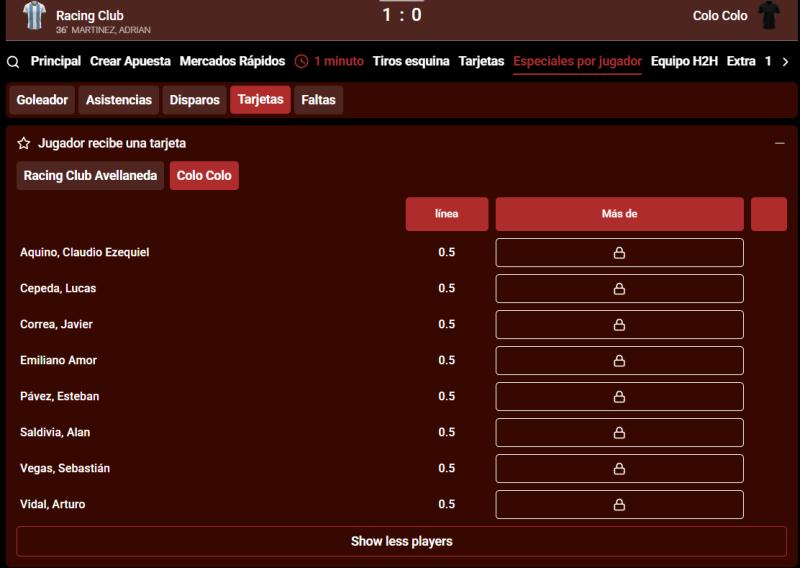Image resolution: width=800 pixels, height=568 pixels.
Task: Click the Racing Club jersey icon
Action: pos(34,15)
